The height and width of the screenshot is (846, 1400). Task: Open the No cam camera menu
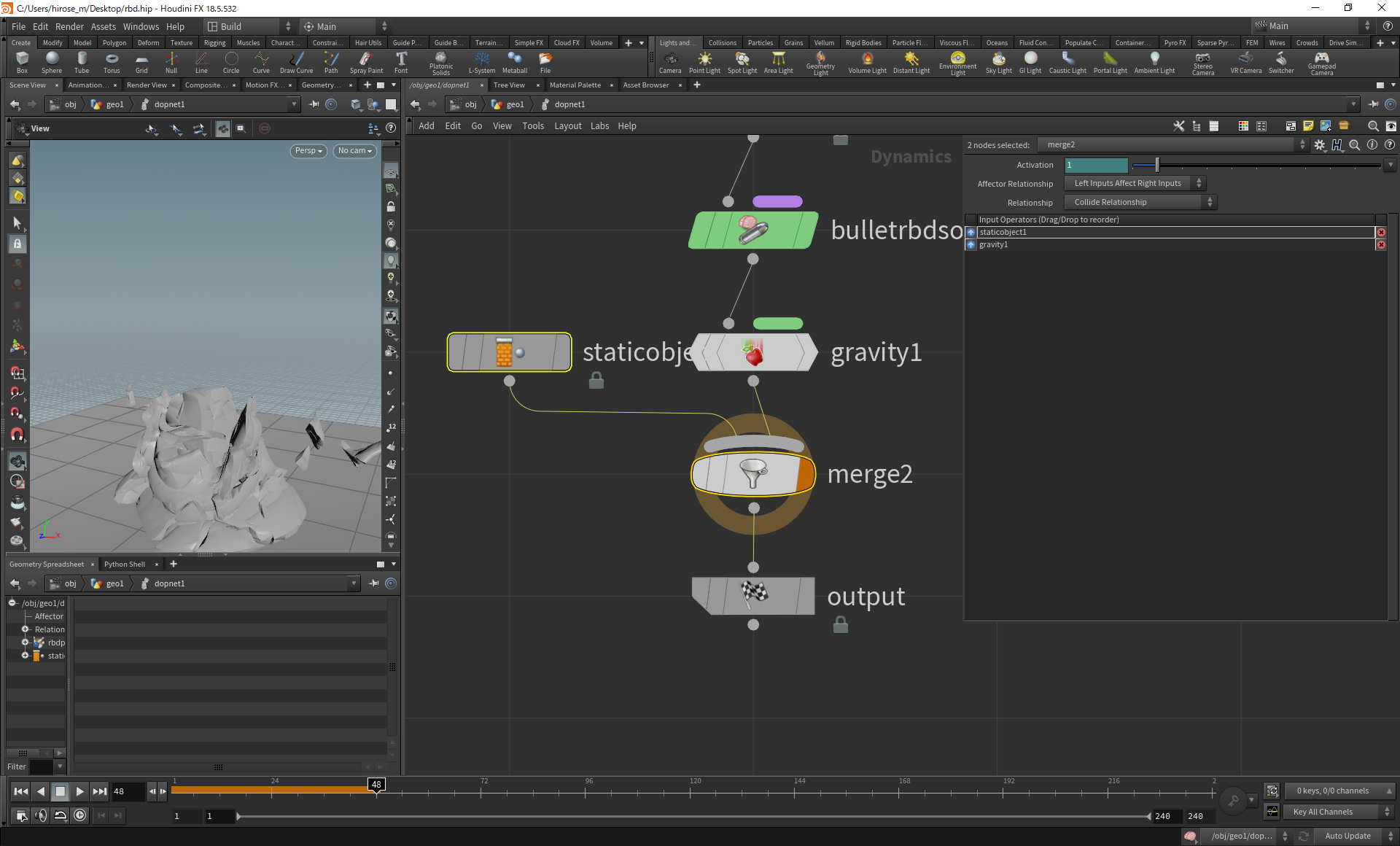[355, 151]
